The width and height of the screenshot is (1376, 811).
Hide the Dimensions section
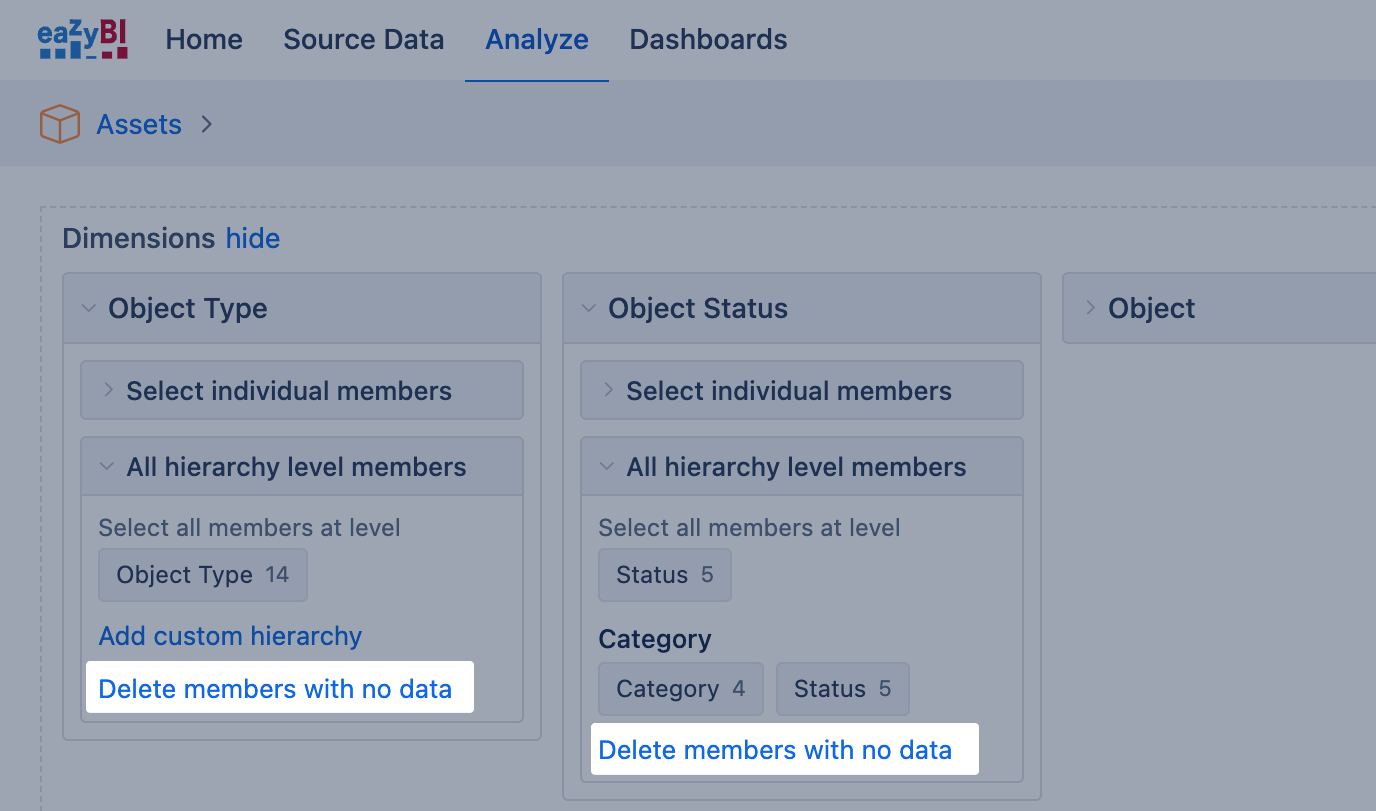tap(253, 239)
